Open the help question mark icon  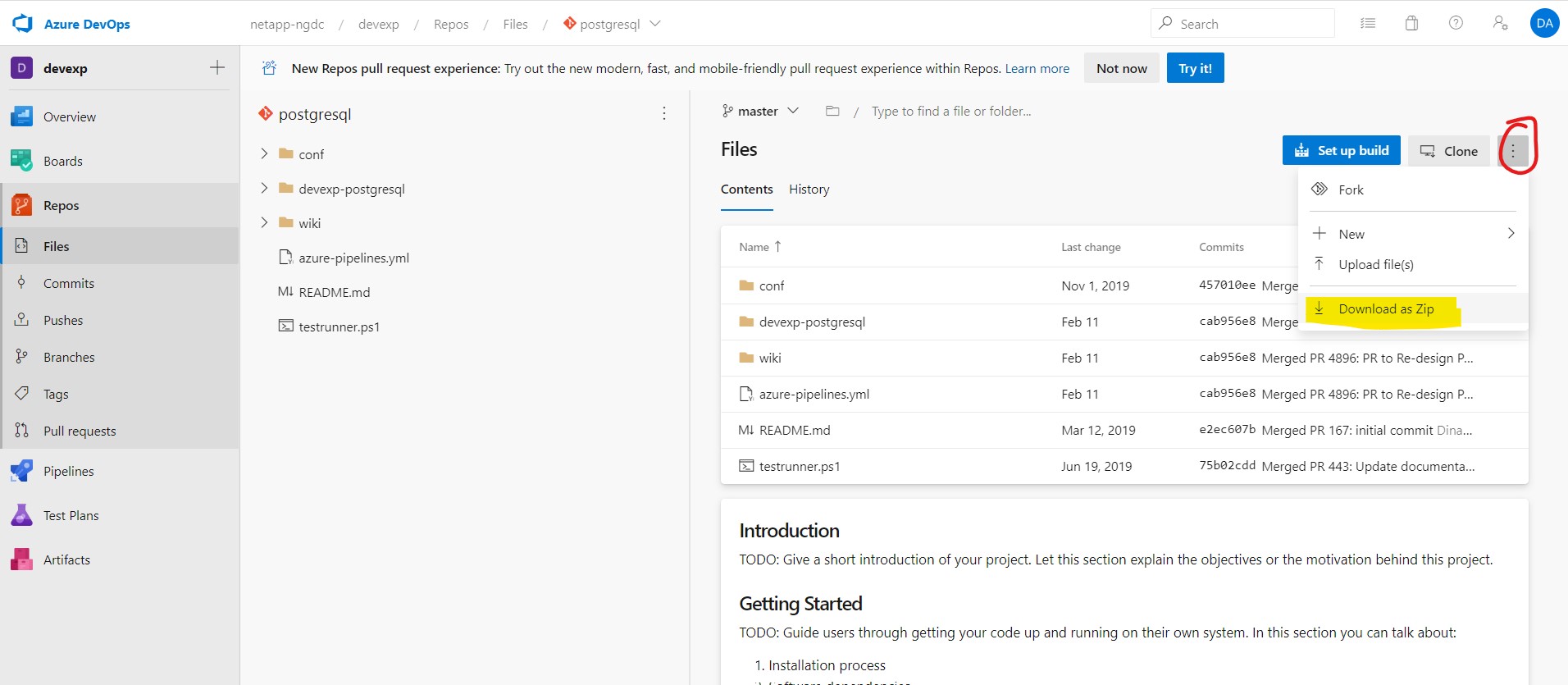click(x=1456, y=24)
